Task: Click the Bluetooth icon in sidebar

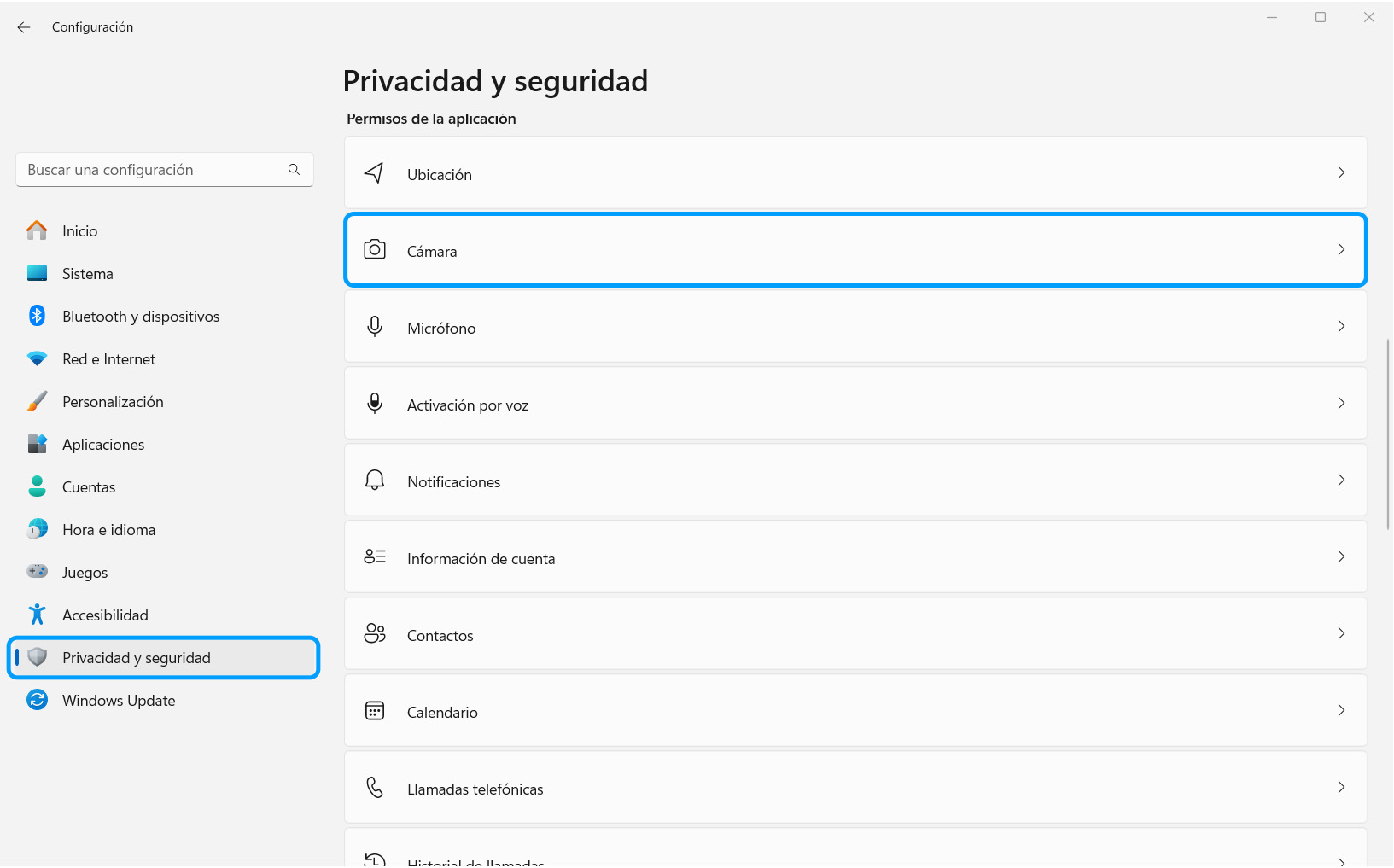Action: click(x=37, y=316)
